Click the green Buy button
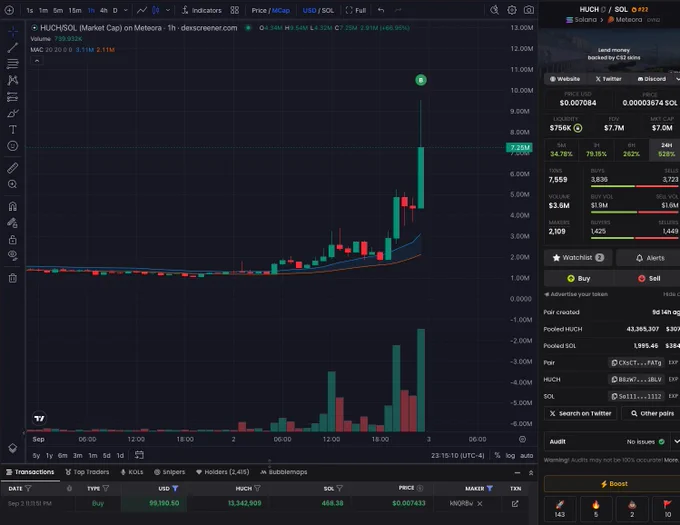Viewport: 680px width, 525px height. [579, 278]
